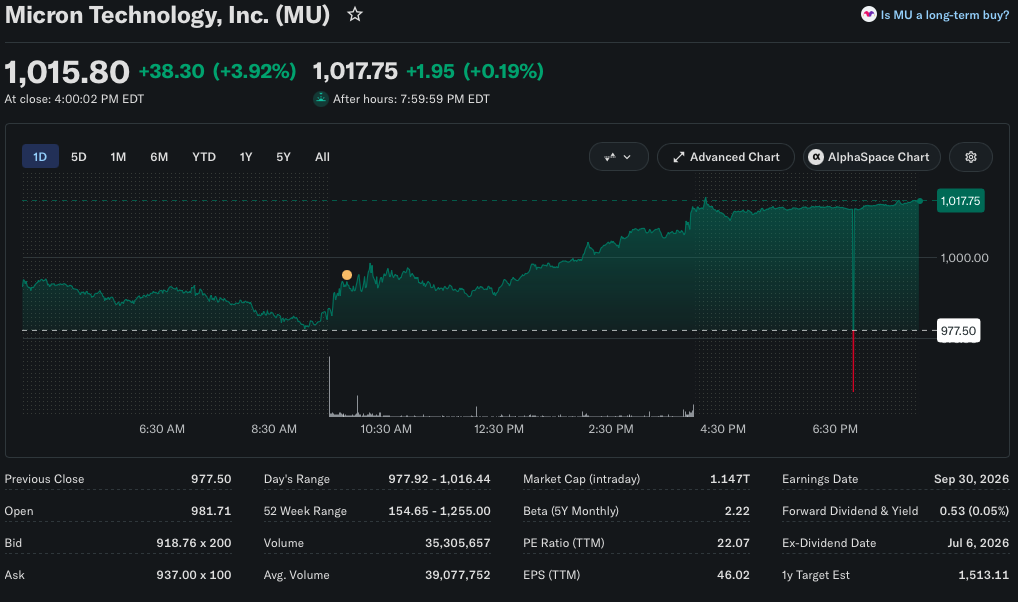The width and height of the screenshot is (1018, 602).
Task: Click the Beta (5Y Monthly) label
Action: (571, 510)
